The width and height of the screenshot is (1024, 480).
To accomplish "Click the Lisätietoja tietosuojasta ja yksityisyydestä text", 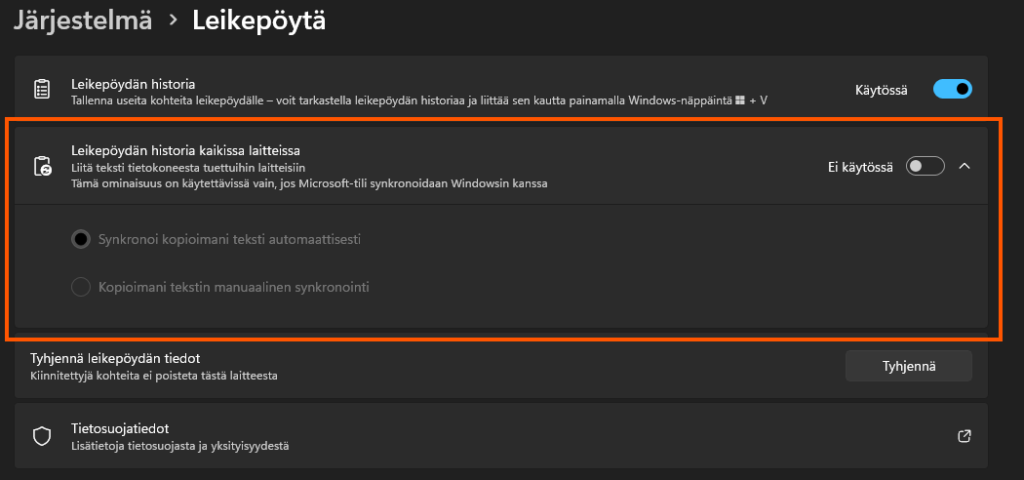I will 186,445.
